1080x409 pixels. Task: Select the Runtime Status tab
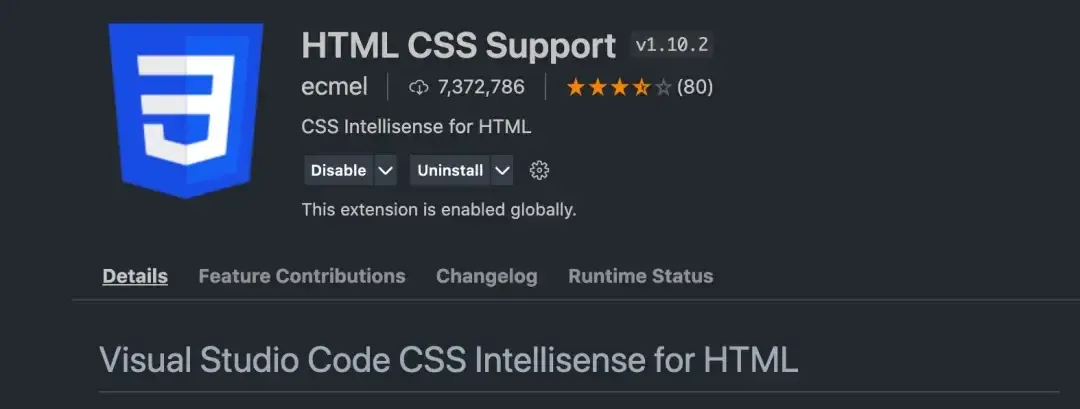(640, 276)
